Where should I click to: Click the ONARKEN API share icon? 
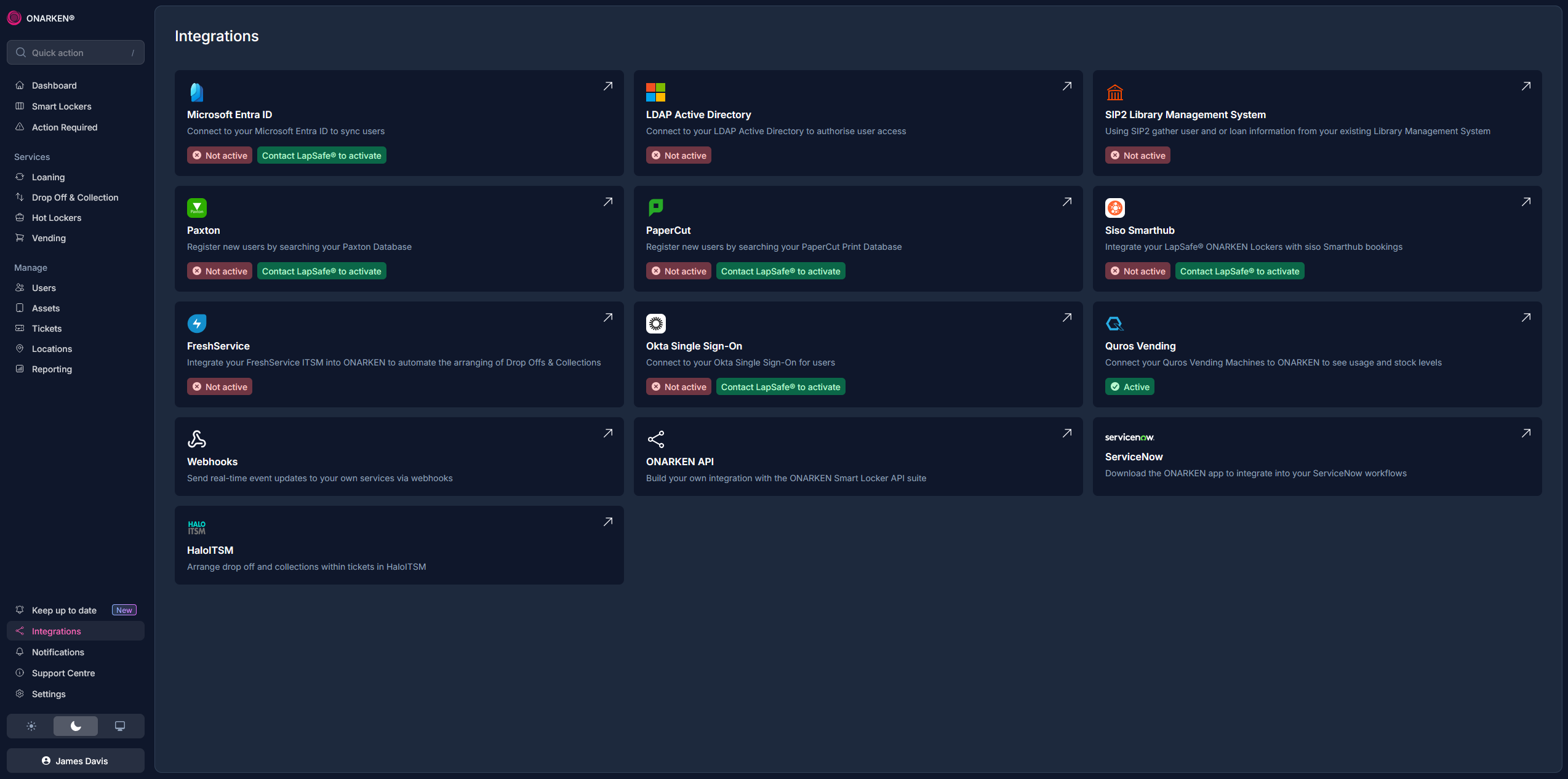point(655,439)
